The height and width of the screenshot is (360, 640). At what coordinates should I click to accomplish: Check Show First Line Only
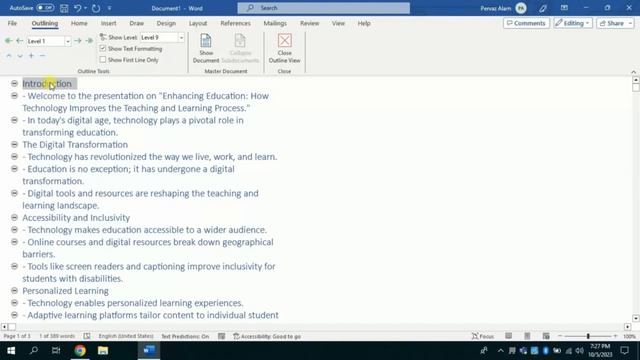103,60
